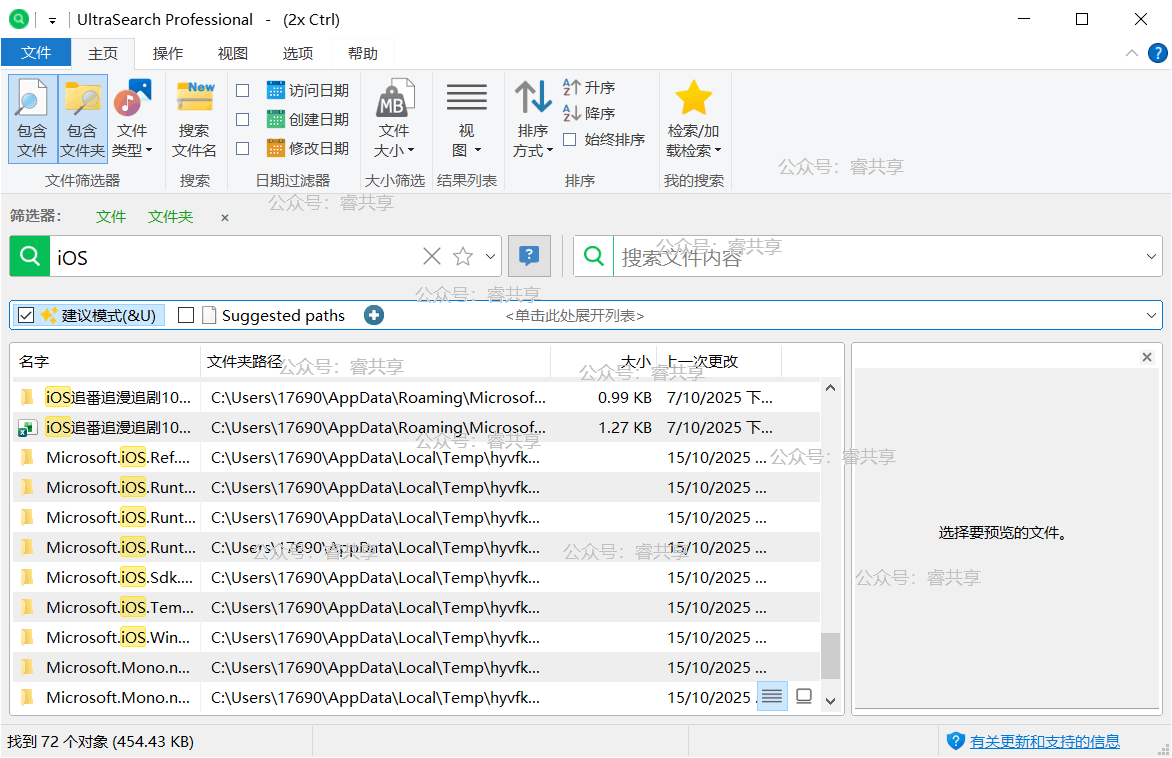
Task: Clear the iOS search text with X
Action: coord(432,257)
